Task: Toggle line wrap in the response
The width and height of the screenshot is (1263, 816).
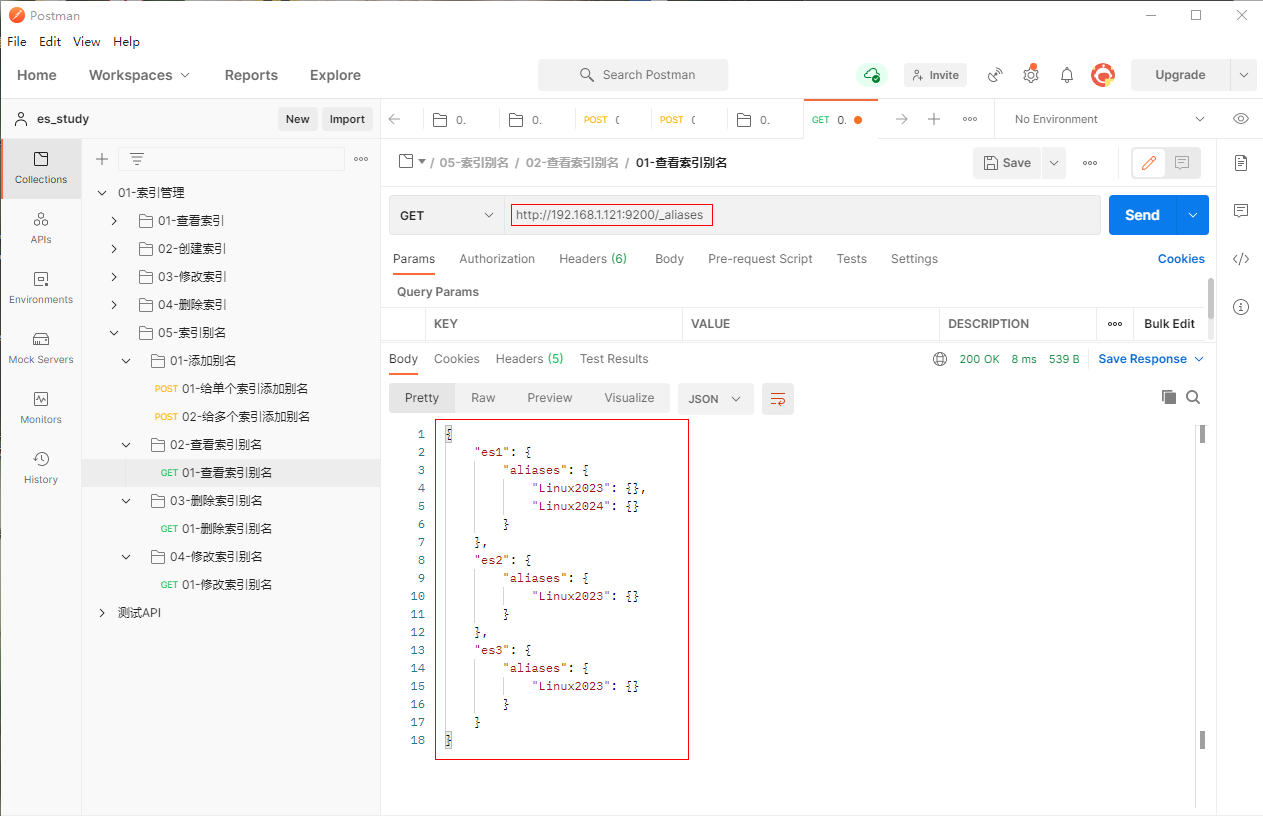Action: 777,399
